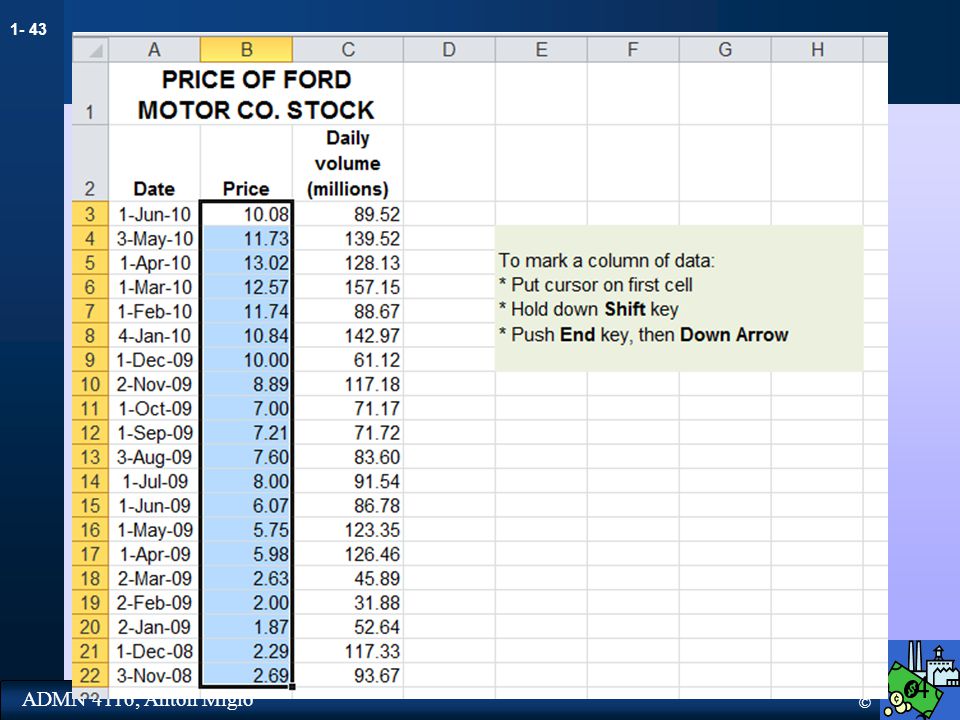This screenshot has height=720, width=960.
Task: Click the price cell 10.00
Action: [246, 359]
